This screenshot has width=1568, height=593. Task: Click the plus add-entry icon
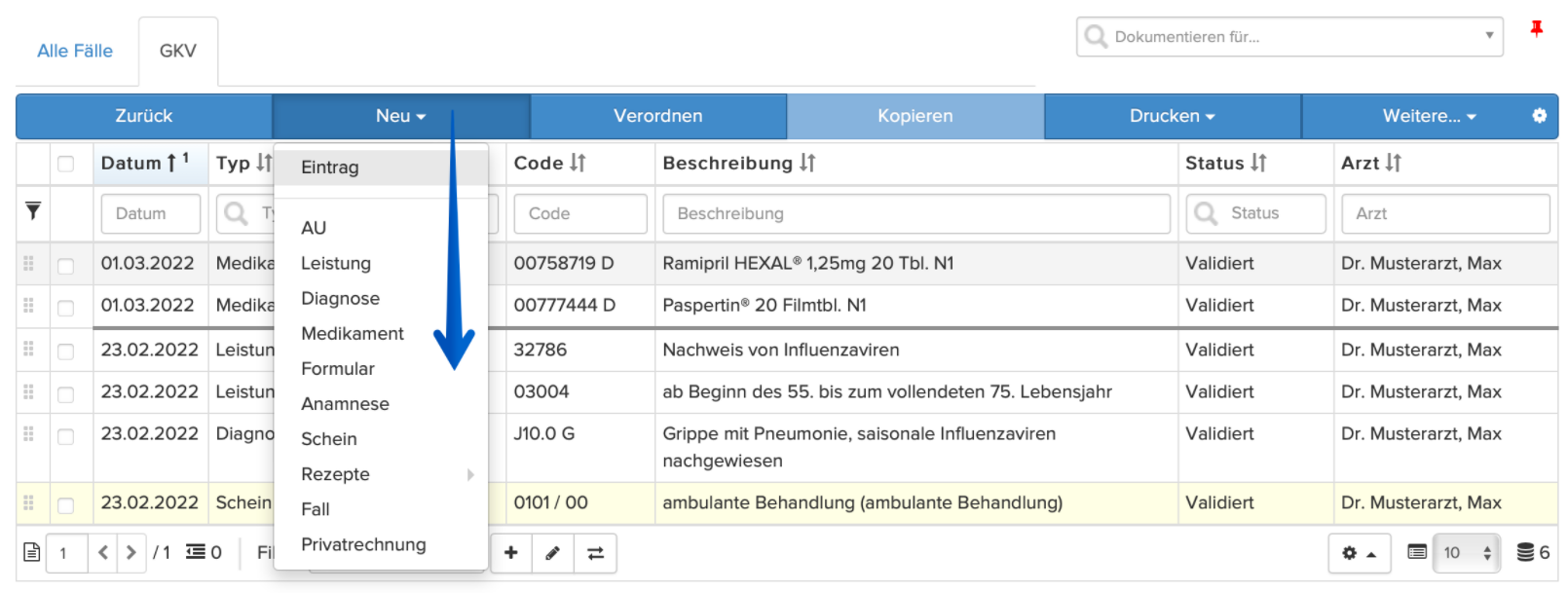click(x=510, y=553)
